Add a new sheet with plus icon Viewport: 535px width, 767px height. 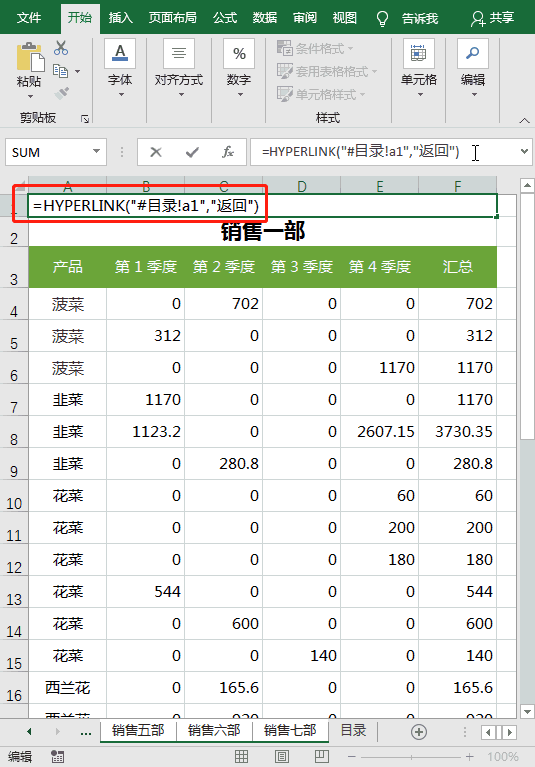coord(419,732)
